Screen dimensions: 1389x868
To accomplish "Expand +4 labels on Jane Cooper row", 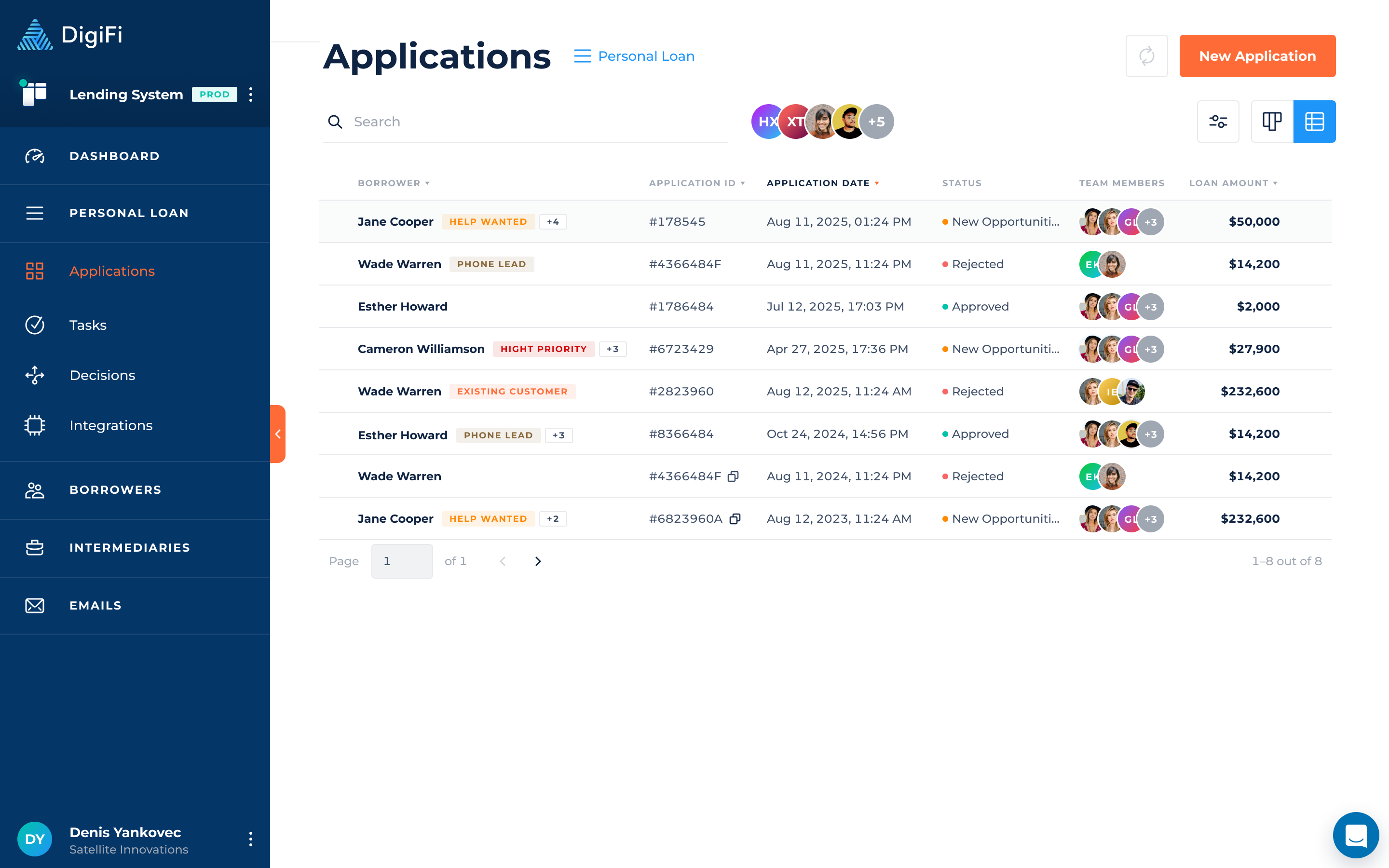I will click(553, 222).
